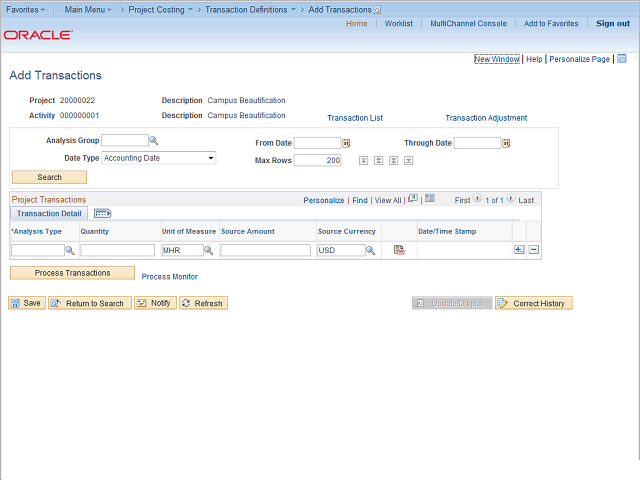Click the Return to Search button
640x480 pixels.
[90, 303]
